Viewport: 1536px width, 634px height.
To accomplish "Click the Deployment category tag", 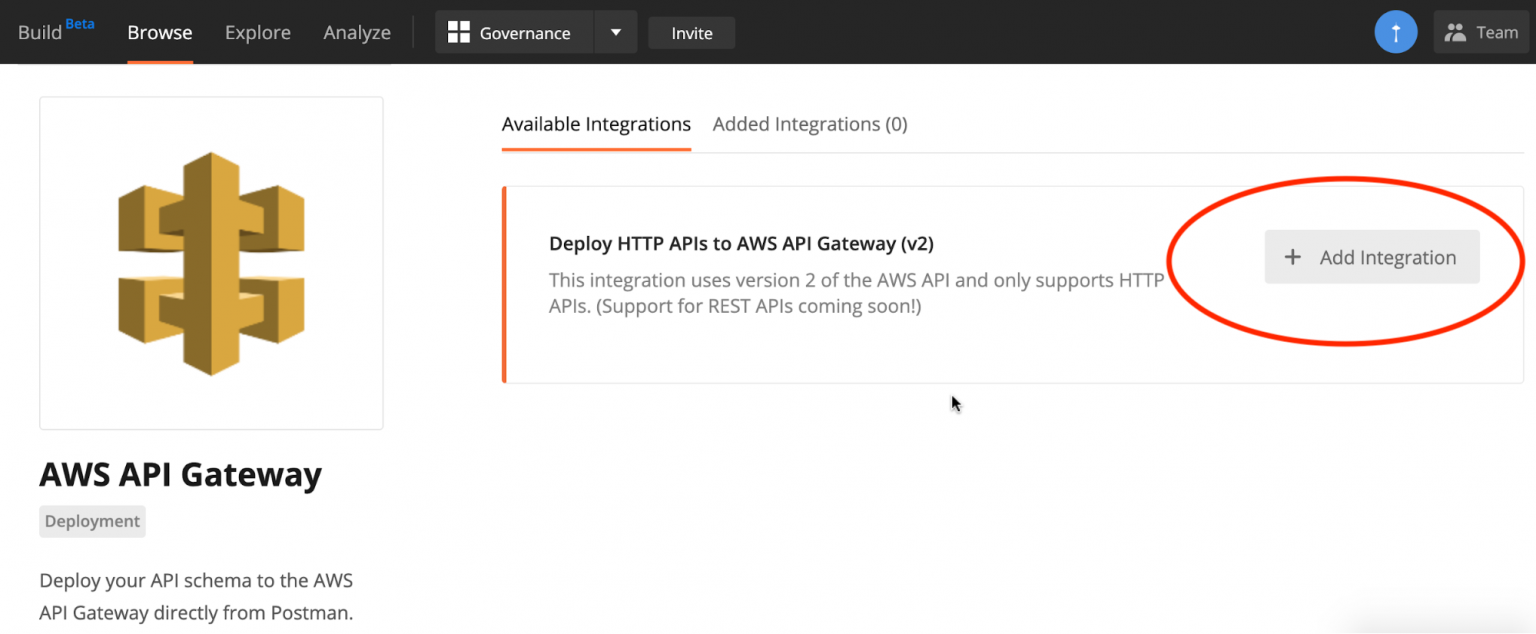I will [92, 521].
